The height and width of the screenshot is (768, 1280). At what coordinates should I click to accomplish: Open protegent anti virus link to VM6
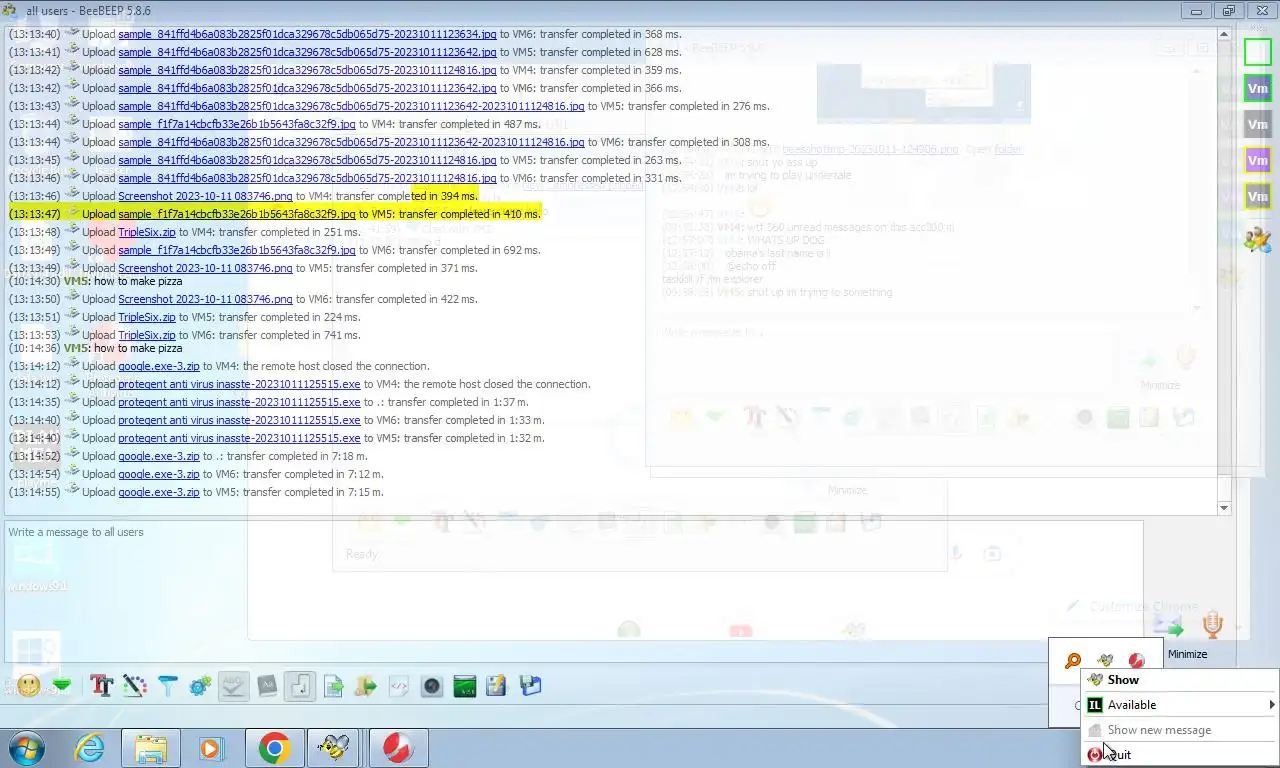[239, 420]
